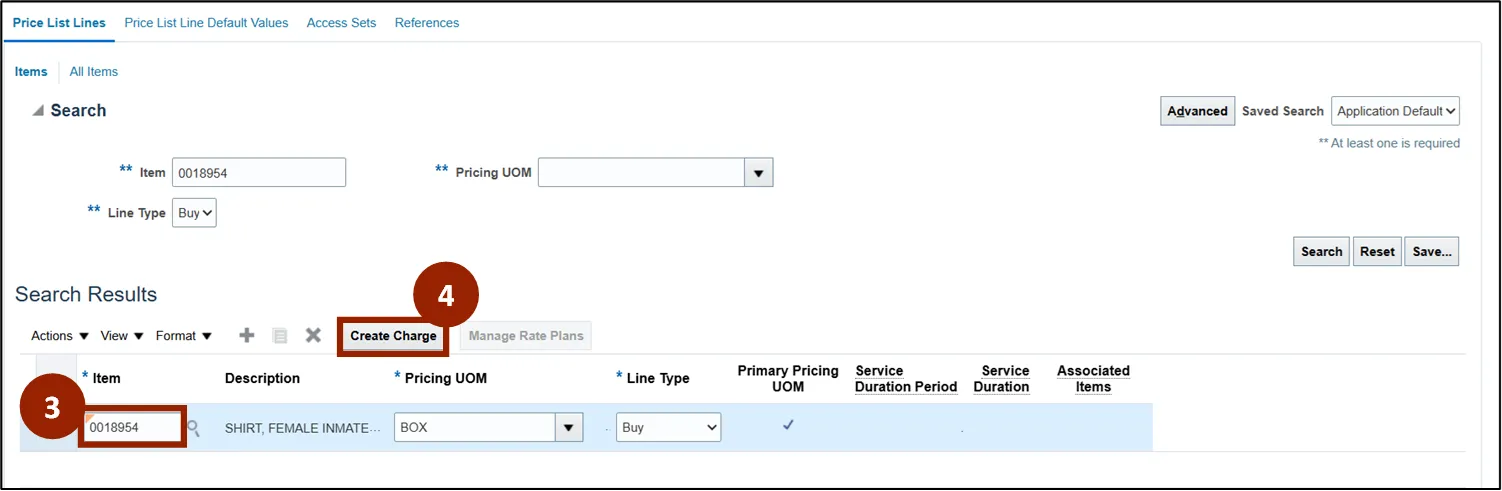Open the Pricing UOM search dropdown
The width and height of the screenshot is (1502, 491).
pyautogui.click(x=758, y=173)
